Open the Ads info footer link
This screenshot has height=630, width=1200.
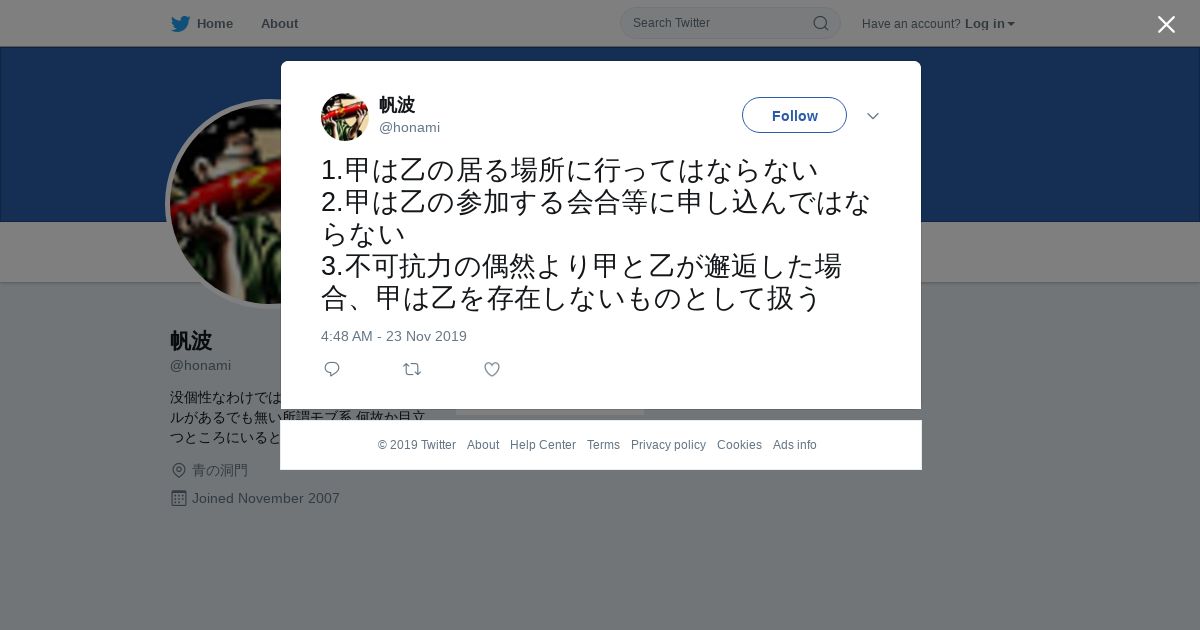point(794,445)
